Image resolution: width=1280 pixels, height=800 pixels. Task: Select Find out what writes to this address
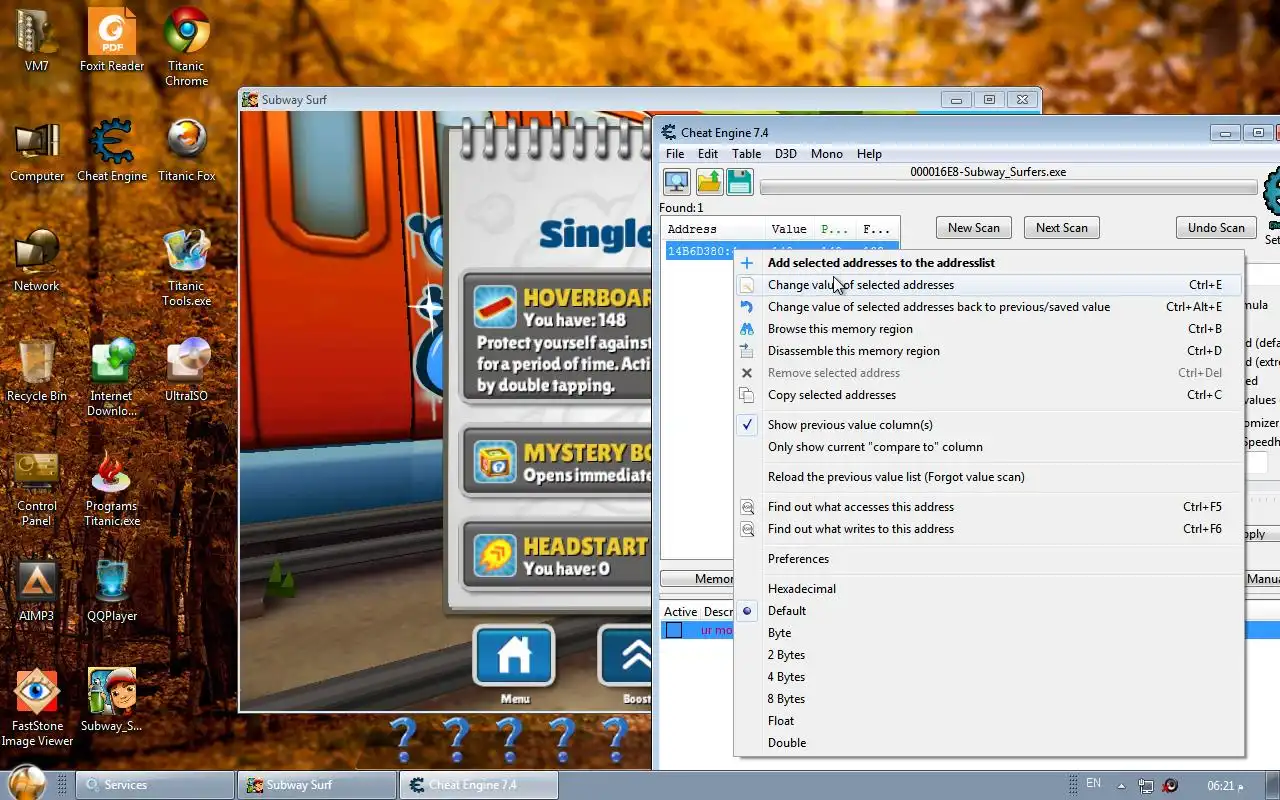click(989, 529)
